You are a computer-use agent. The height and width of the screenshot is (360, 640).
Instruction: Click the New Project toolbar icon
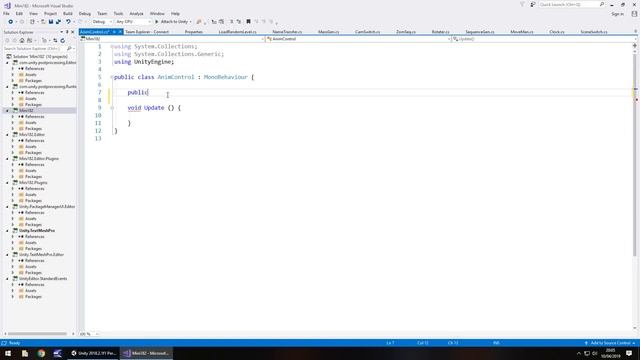coord(32,22)
